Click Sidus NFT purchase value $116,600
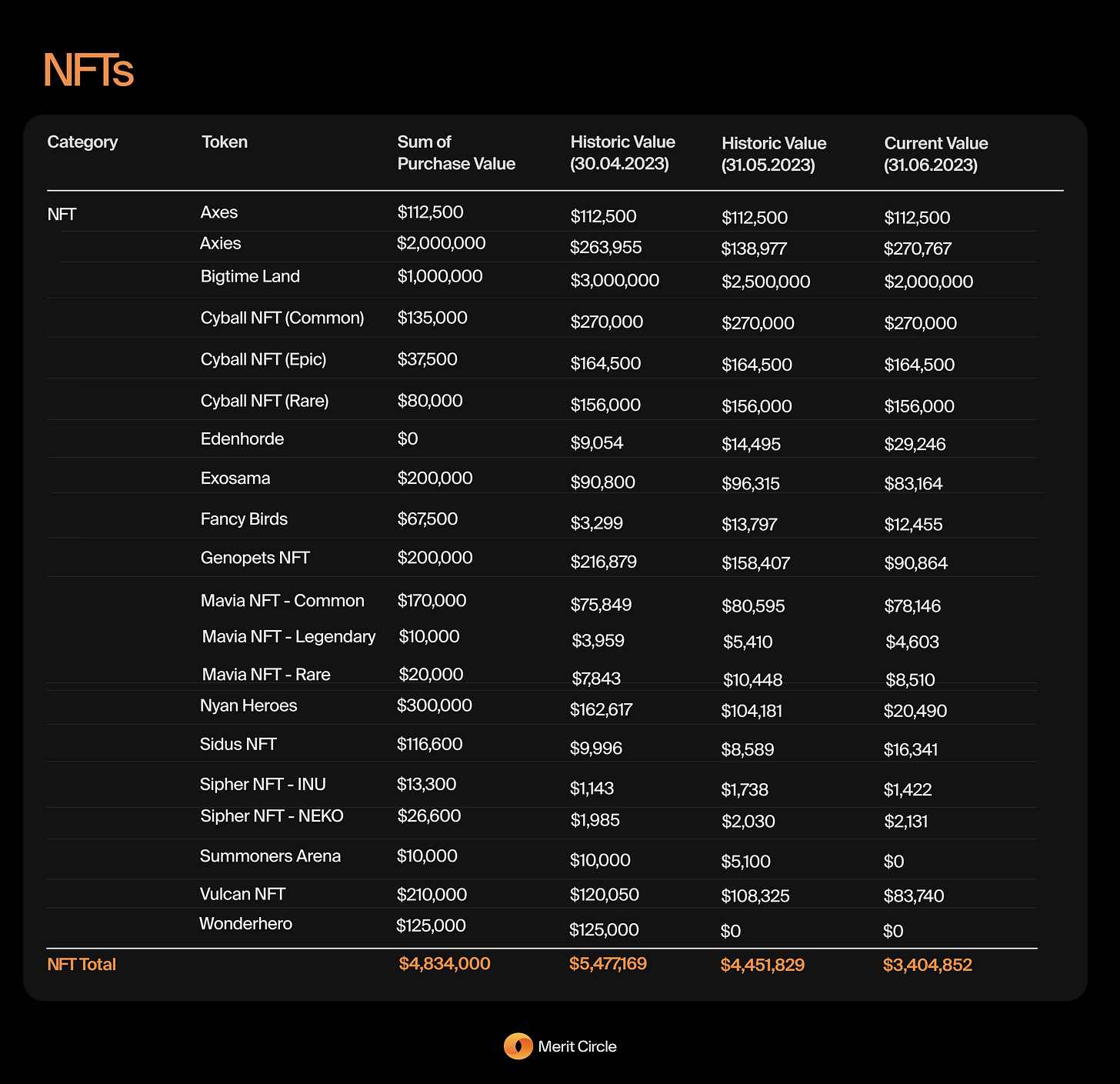 tap(429, 744)
